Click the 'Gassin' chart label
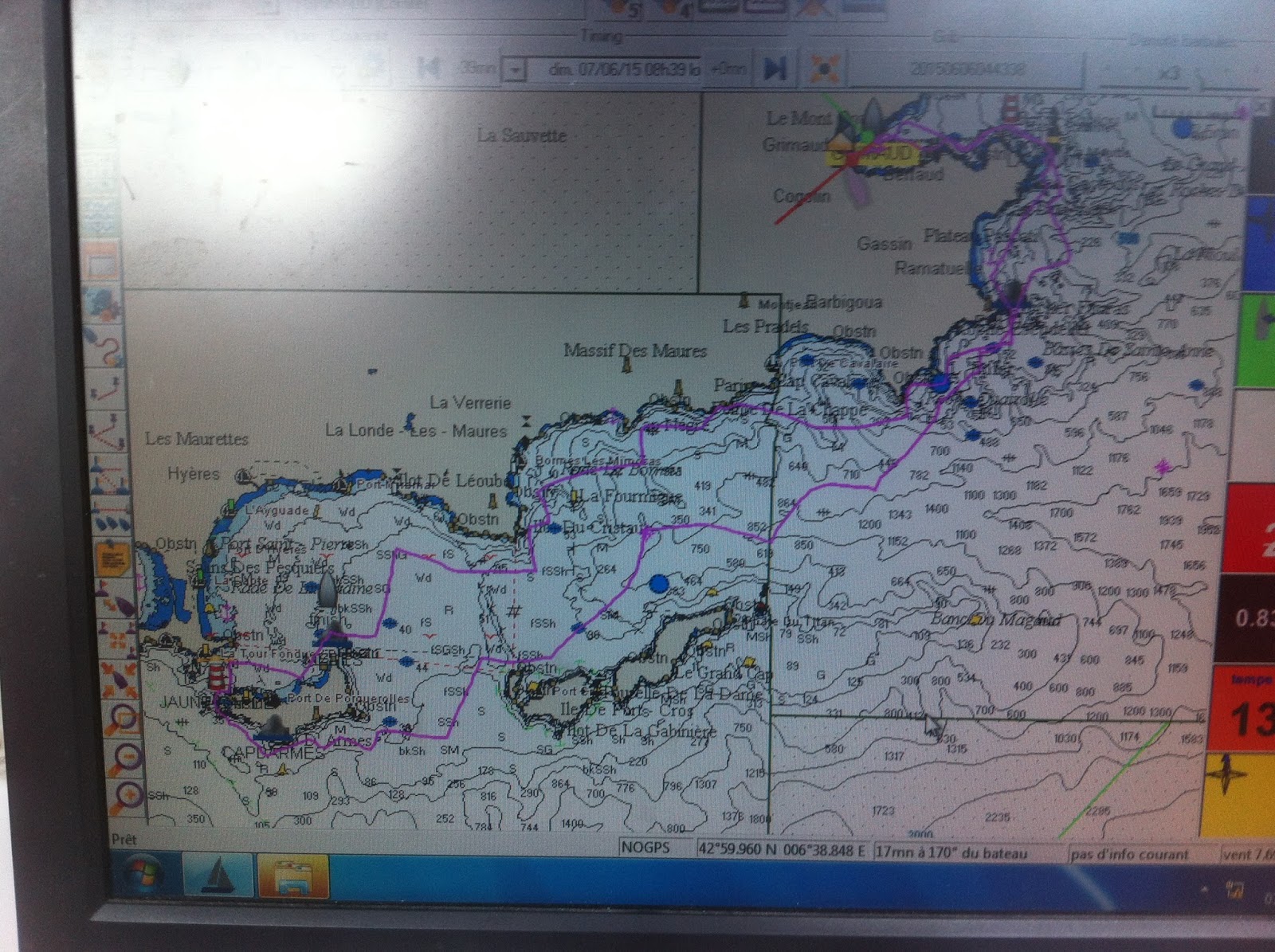The width and height of the screenshot is (1275, 952). [885, 243]
